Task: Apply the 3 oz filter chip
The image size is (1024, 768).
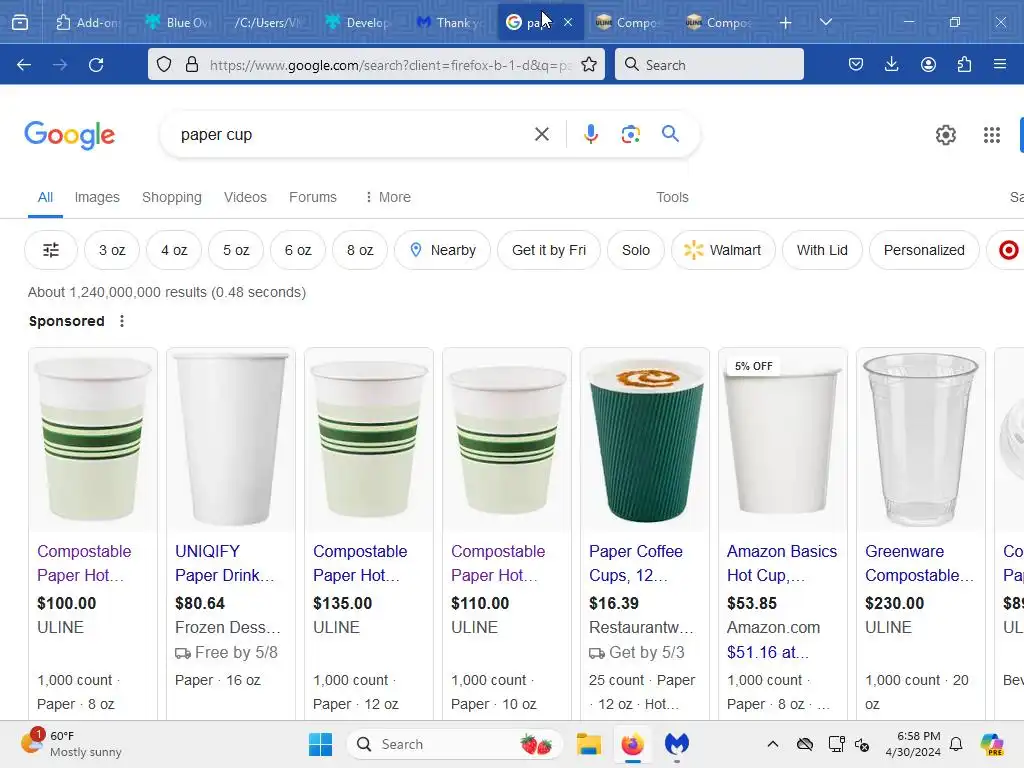Action: (112, 250)
